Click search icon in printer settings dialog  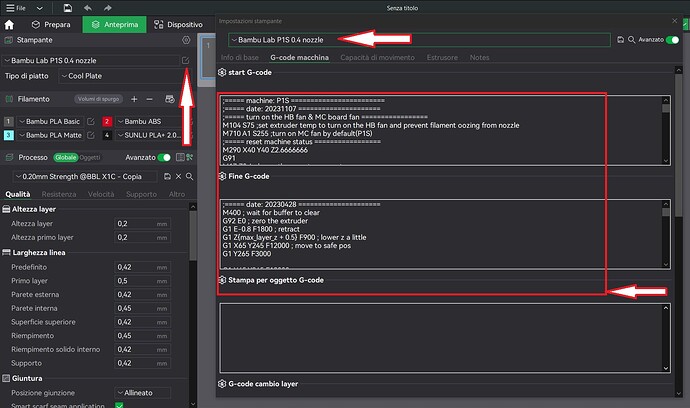click(631, 40)
